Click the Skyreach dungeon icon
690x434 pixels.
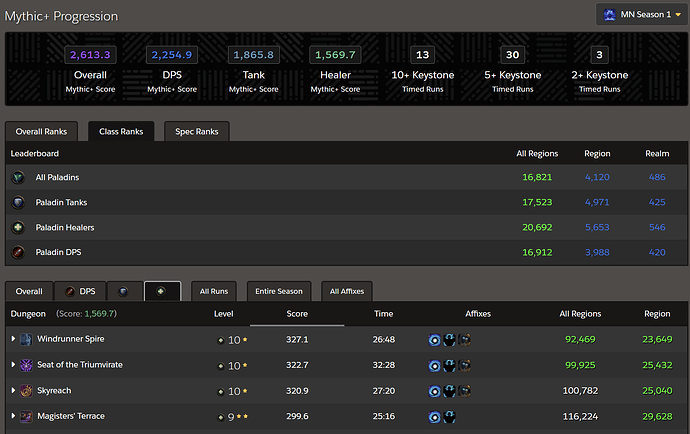coord(26,390)
